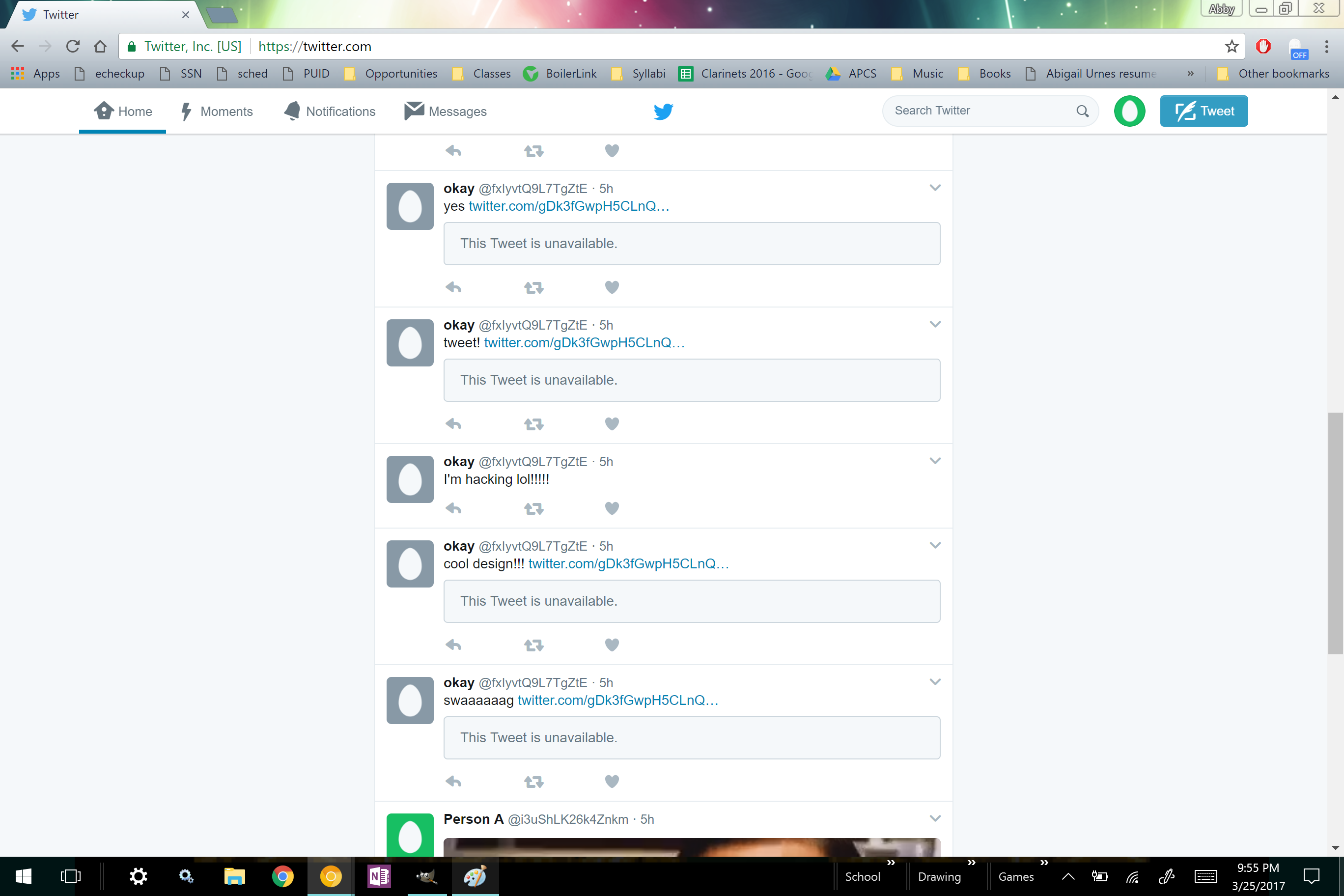Retweet the "cool design!!!" tweet
Viewport: 1344px width, 896px height.
pos(533,645)
